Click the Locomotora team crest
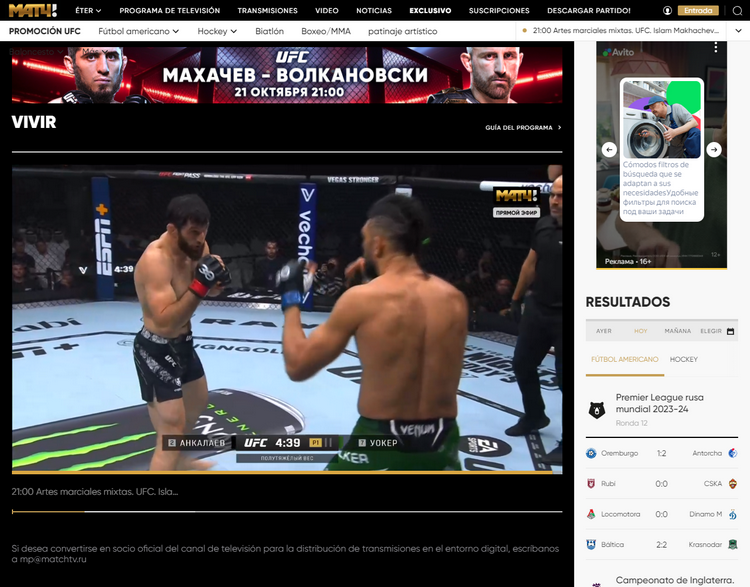Screen dimensions: 750x587 pos(591,514)
